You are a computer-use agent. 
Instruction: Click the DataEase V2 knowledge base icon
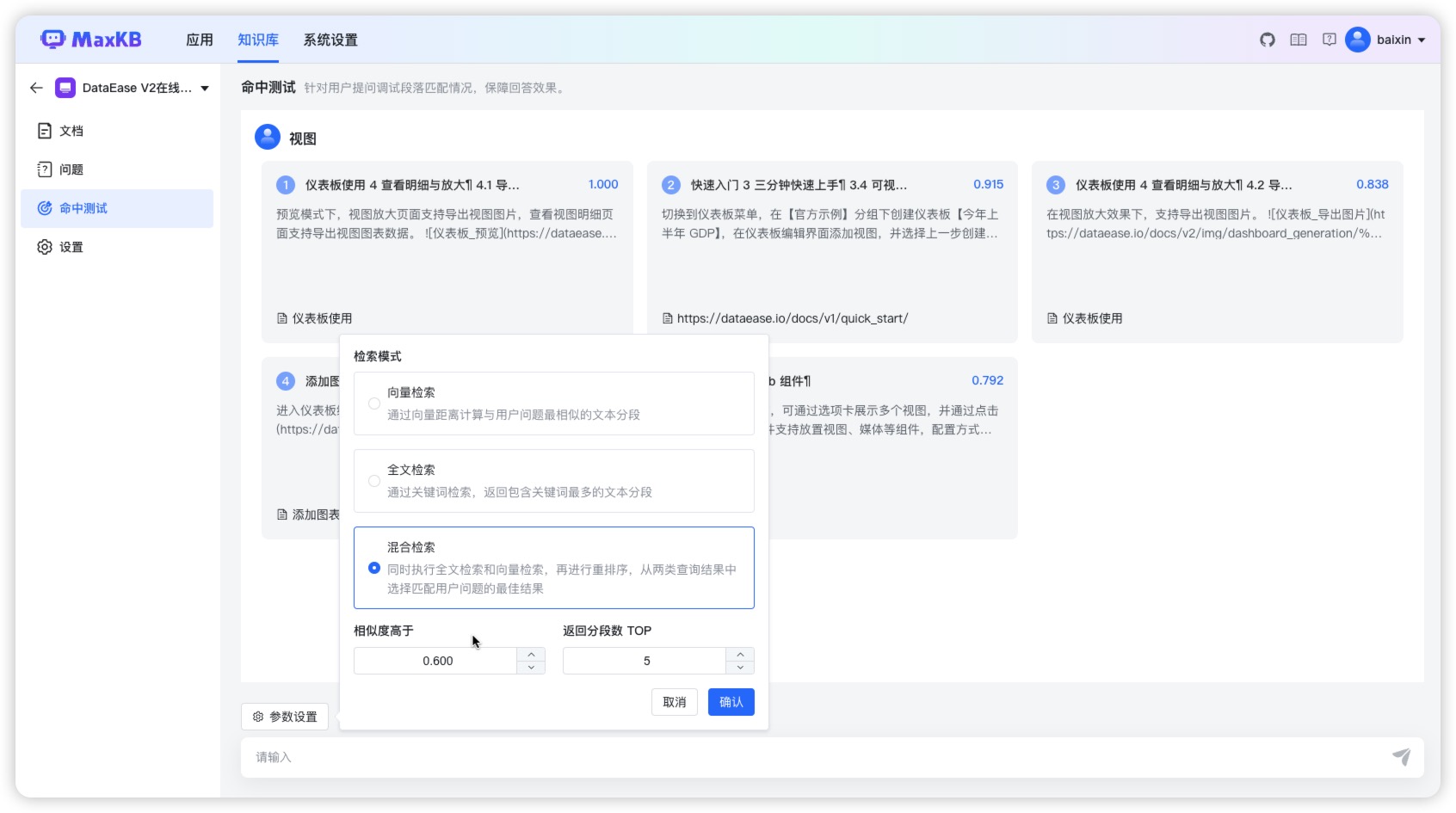coord(65,88)
